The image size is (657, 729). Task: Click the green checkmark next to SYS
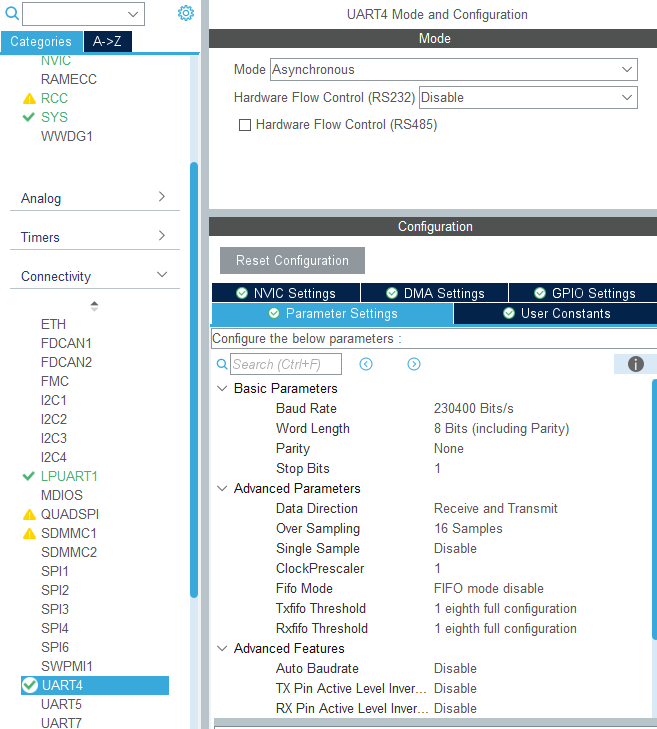(29, 117)
